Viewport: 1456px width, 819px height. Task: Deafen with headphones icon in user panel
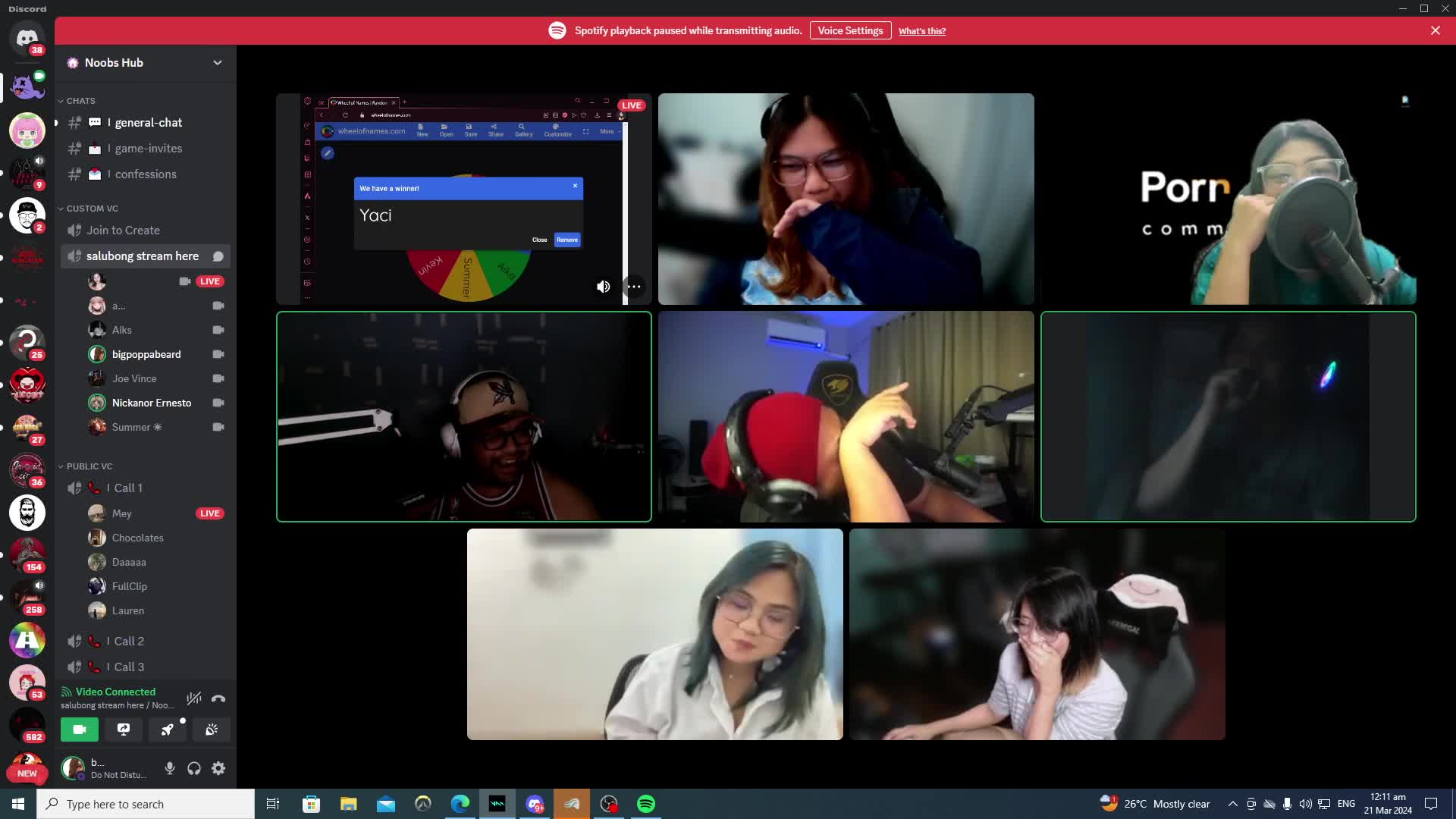[x=194, y=768]
